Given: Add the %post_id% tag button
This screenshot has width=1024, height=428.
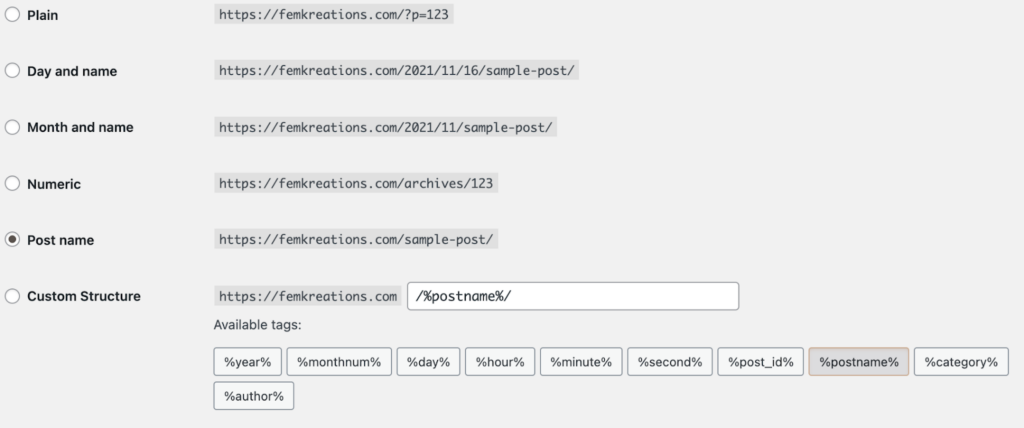Looking at the screenshot, I should (x=760, y=362).
